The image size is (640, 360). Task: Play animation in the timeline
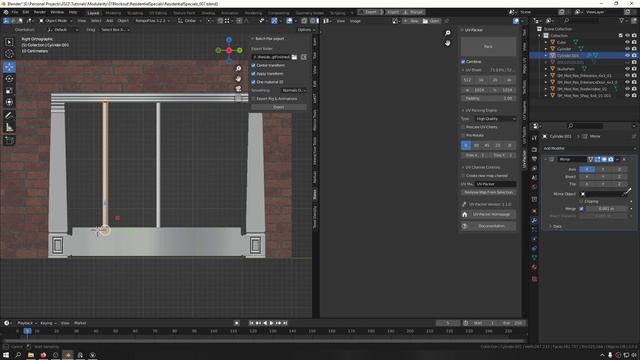point(271,323)
